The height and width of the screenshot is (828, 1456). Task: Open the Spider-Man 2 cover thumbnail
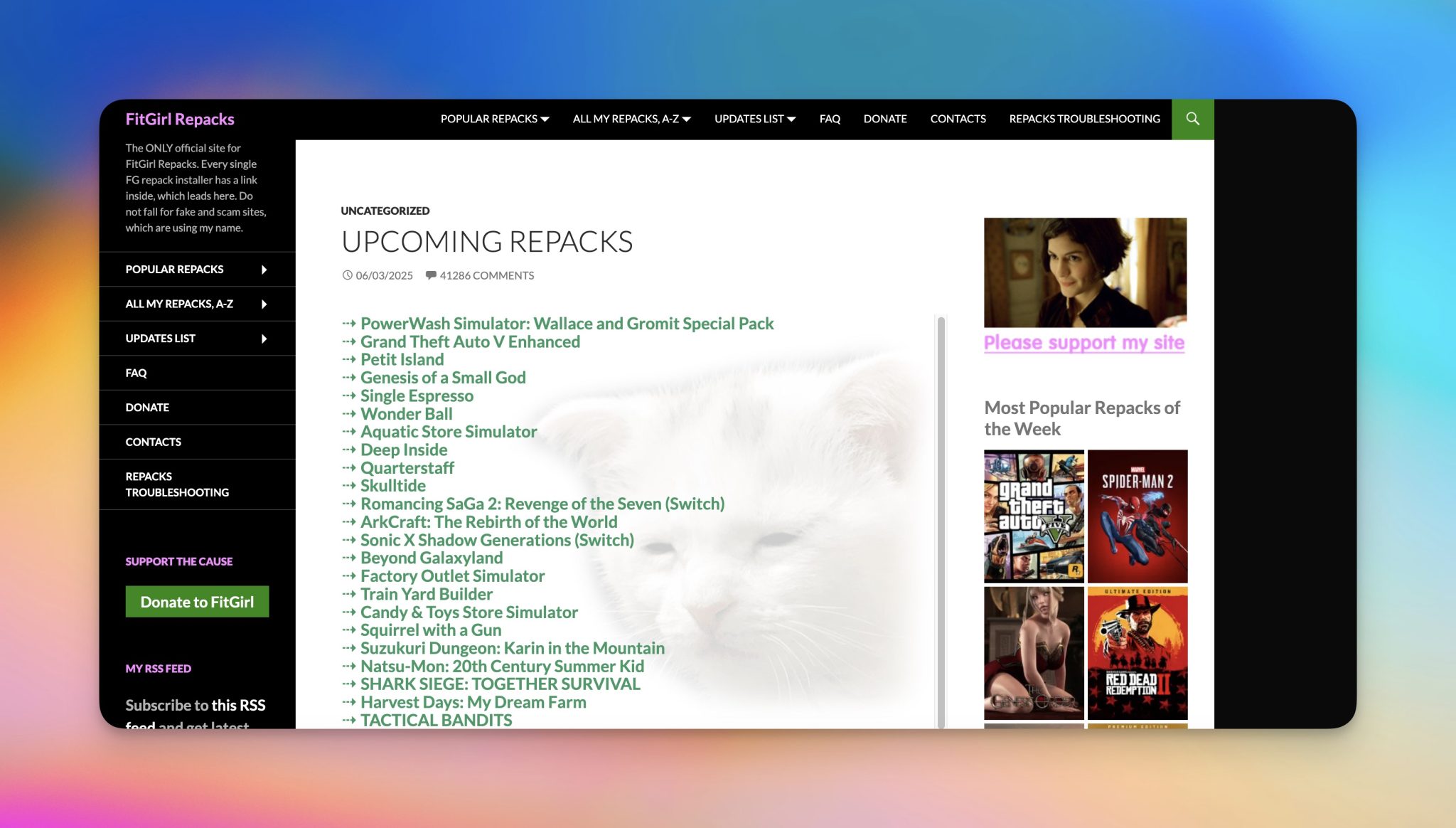1137,516
